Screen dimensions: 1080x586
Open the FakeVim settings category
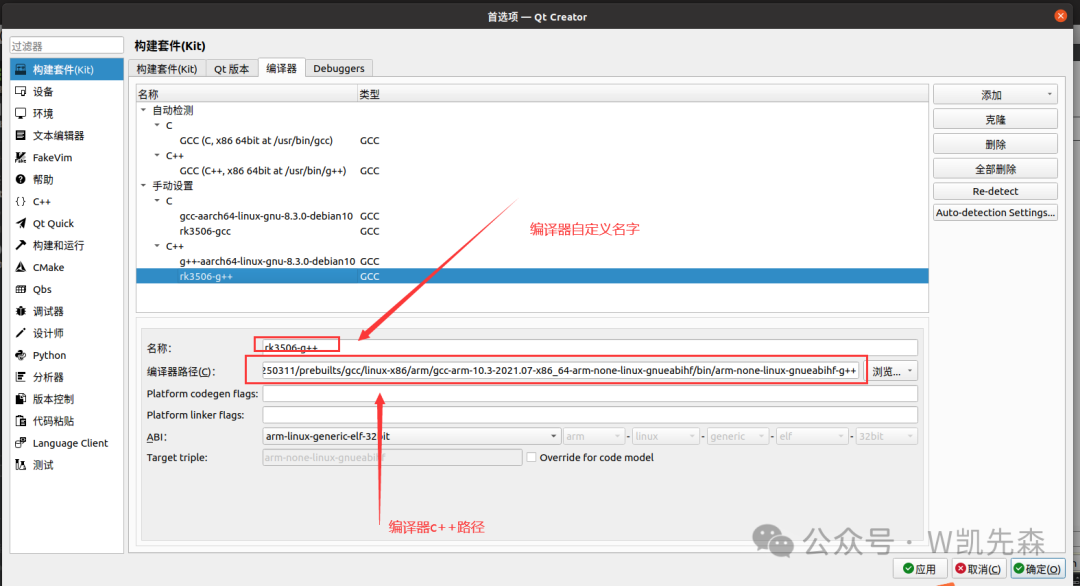pyautogui.click(x=52, y=158)
